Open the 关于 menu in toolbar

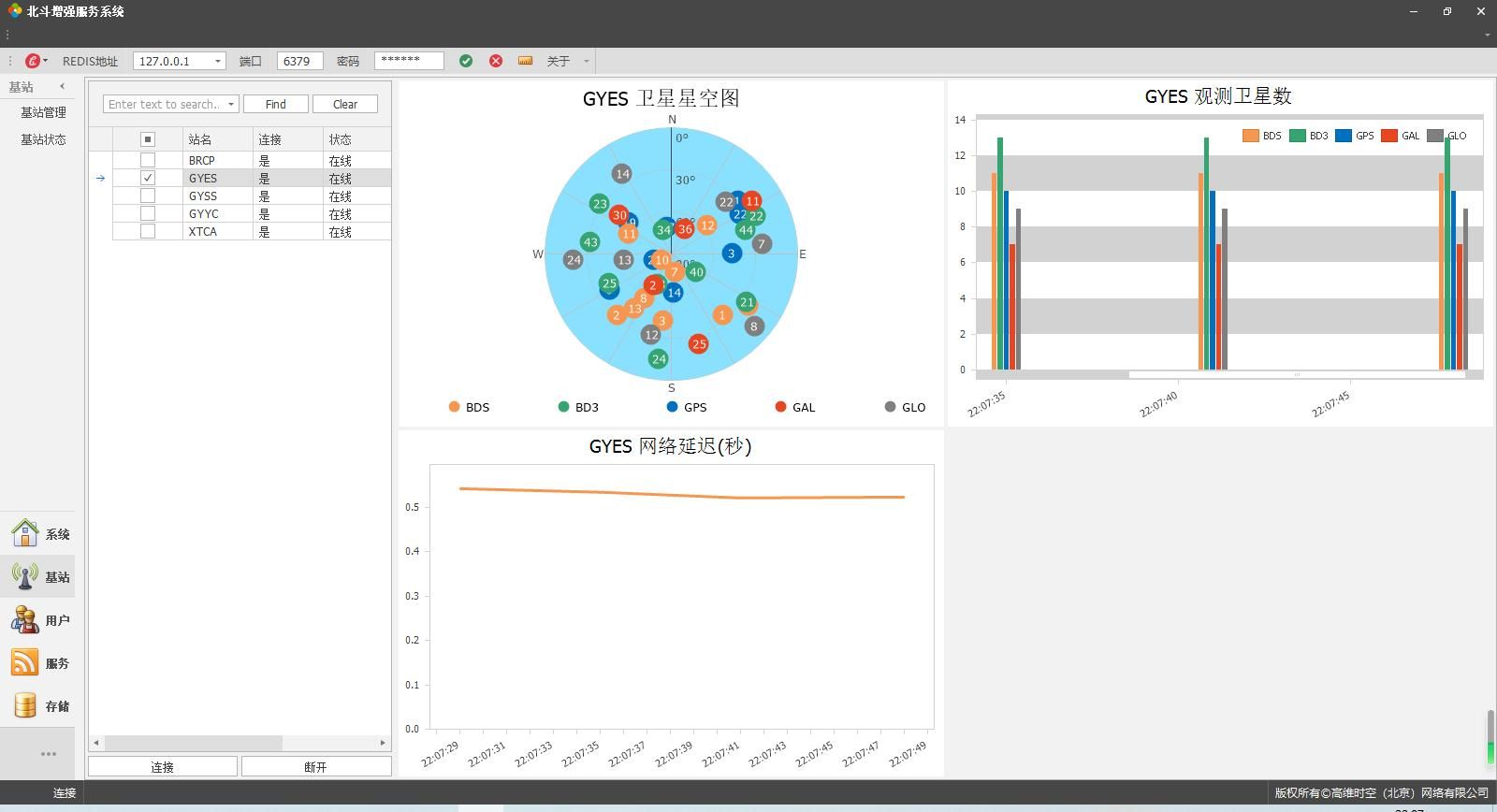coord(559,61)
